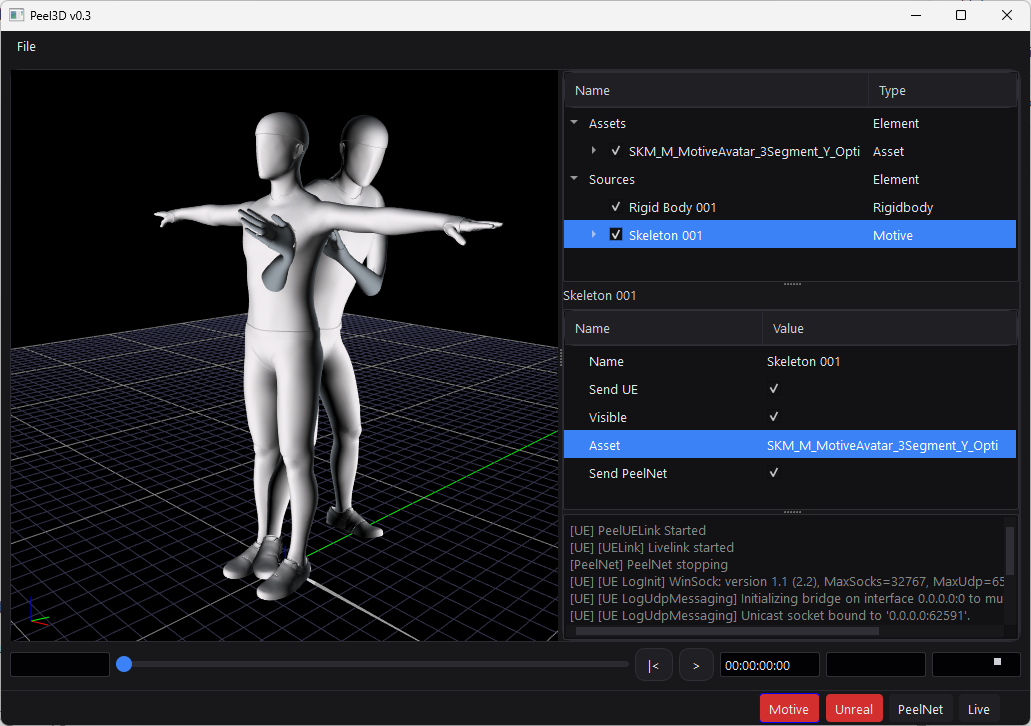Screen dimensions: 1031x726
Task: Disable the Send PeelNet property
Action: click(774, 473)
